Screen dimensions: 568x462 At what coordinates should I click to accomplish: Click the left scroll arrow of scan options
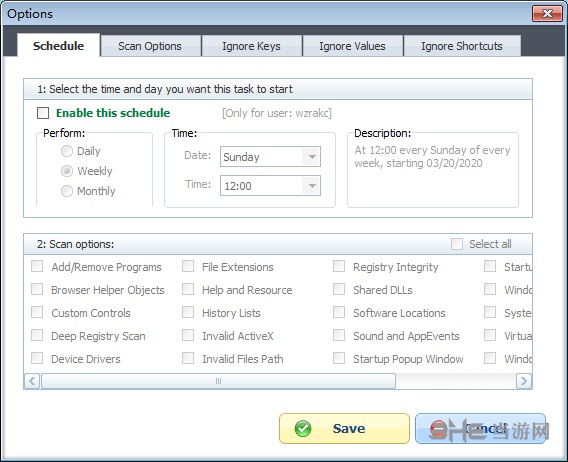pyautogui.click(x=32, y=381)
